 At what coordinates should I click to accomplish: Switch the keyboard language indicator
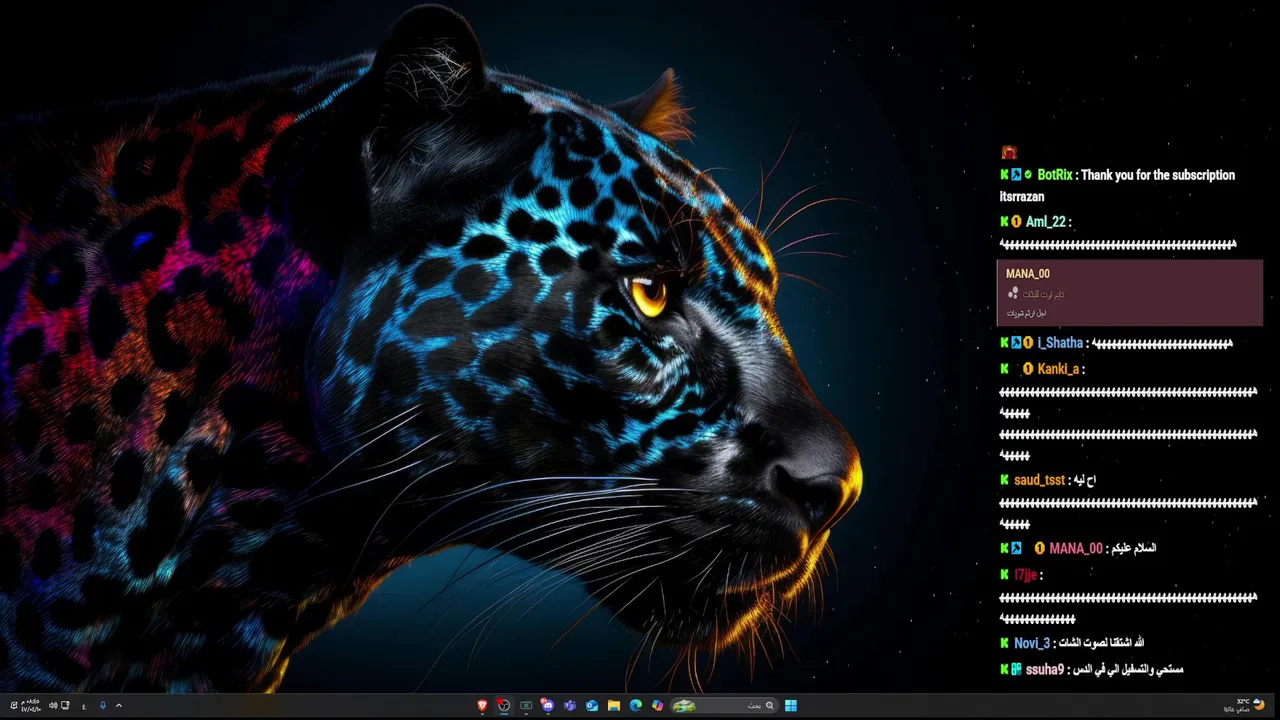coord(84,706)
